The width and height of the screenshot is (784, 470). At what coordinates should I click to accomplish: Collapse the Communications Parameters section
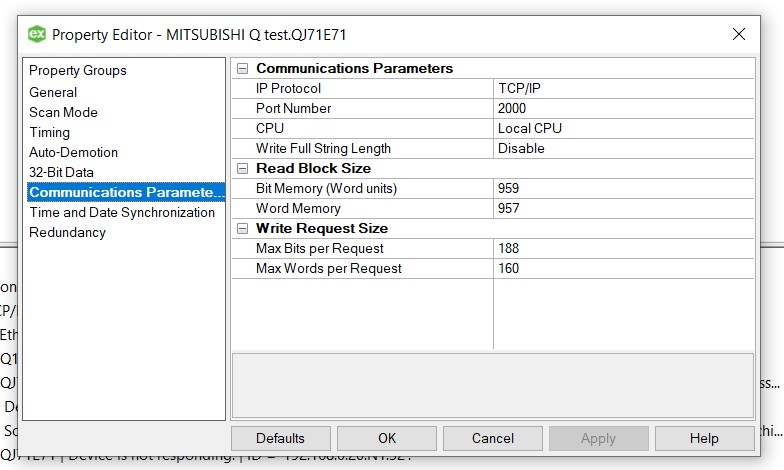(242, 69)
